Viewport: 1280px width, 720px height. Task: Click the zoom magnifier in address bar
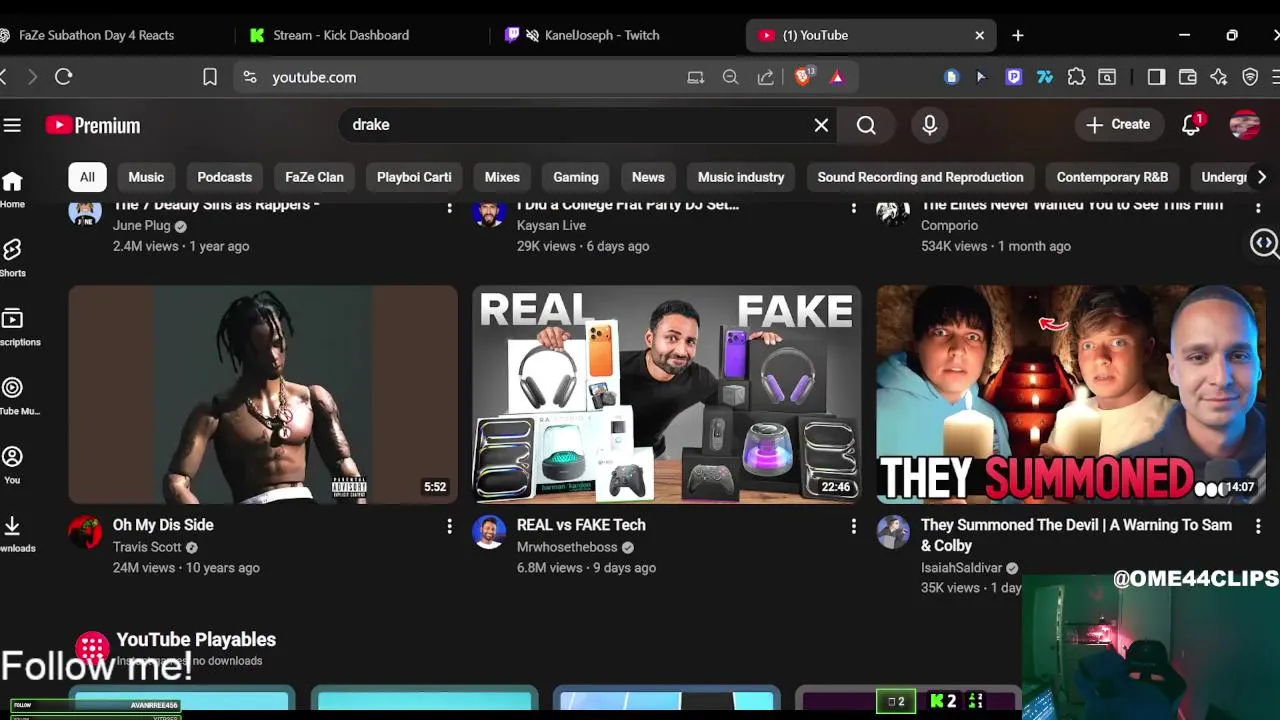click(730, 77)
